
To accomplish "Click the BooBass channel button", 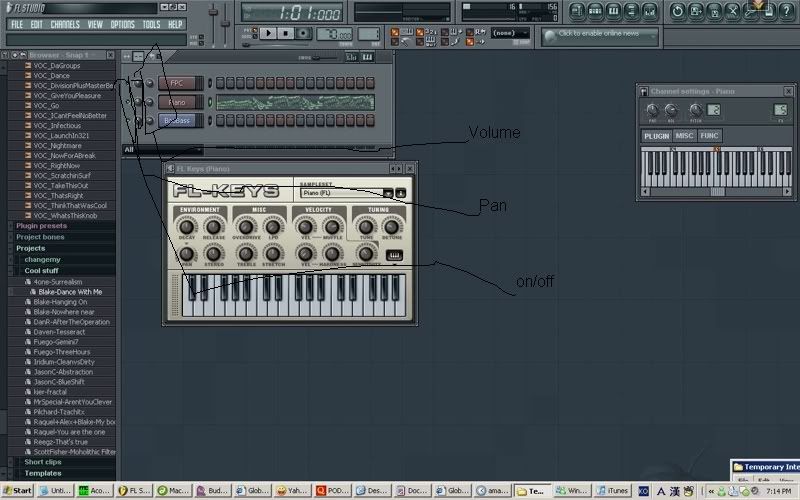I will tap(177, 121).
